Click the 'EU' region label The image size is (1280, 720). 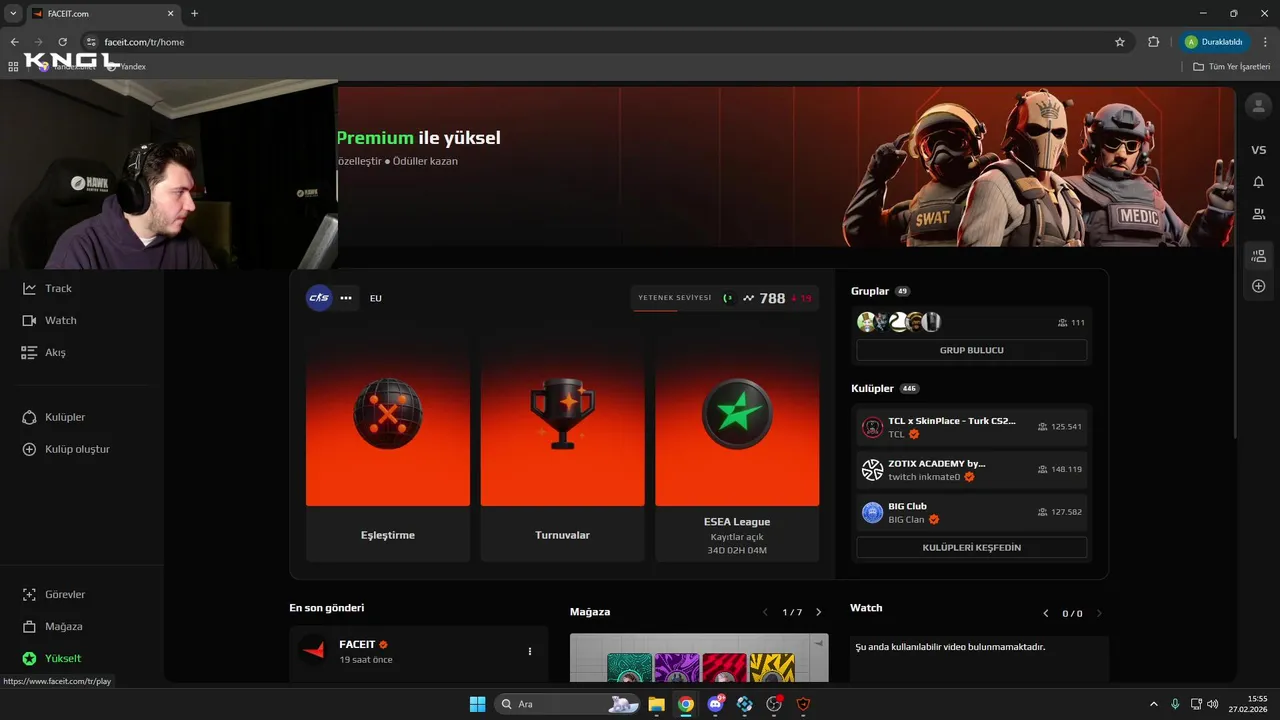point(376,298)
